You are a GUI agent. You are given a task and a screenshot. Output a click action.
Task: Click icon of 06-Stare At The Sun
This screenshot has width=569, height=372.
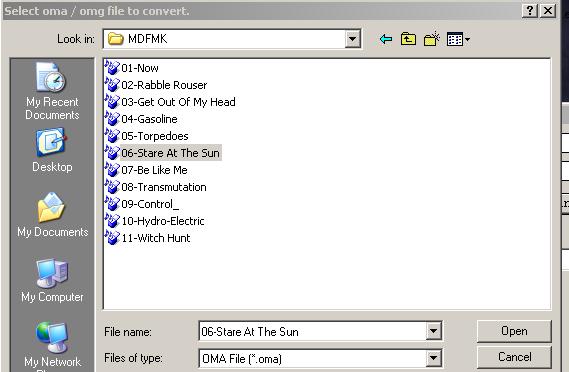click(112, 153)
